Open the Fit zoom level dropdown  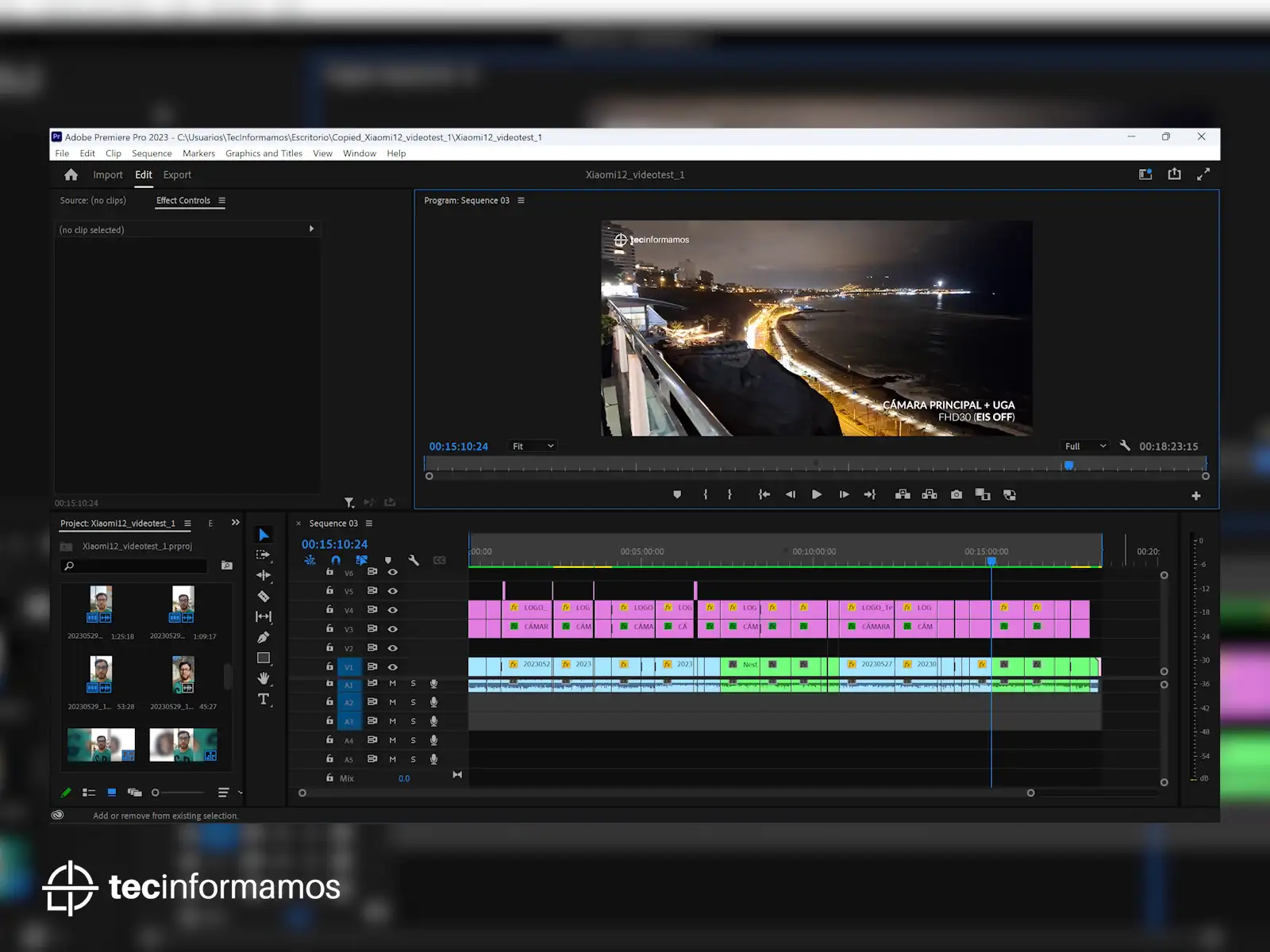tap(533, 447)
